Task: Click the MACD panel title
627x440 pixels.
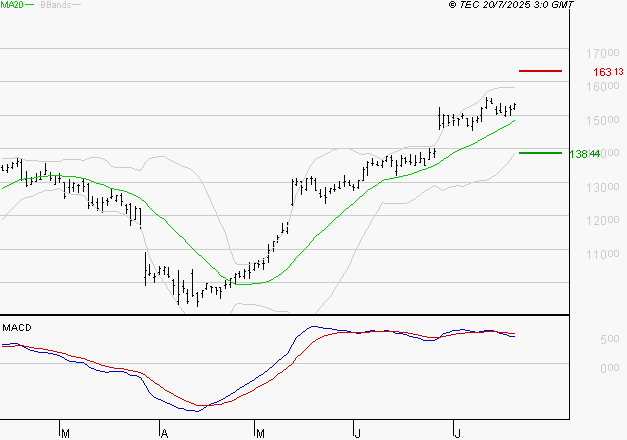Action: [16, 327]
